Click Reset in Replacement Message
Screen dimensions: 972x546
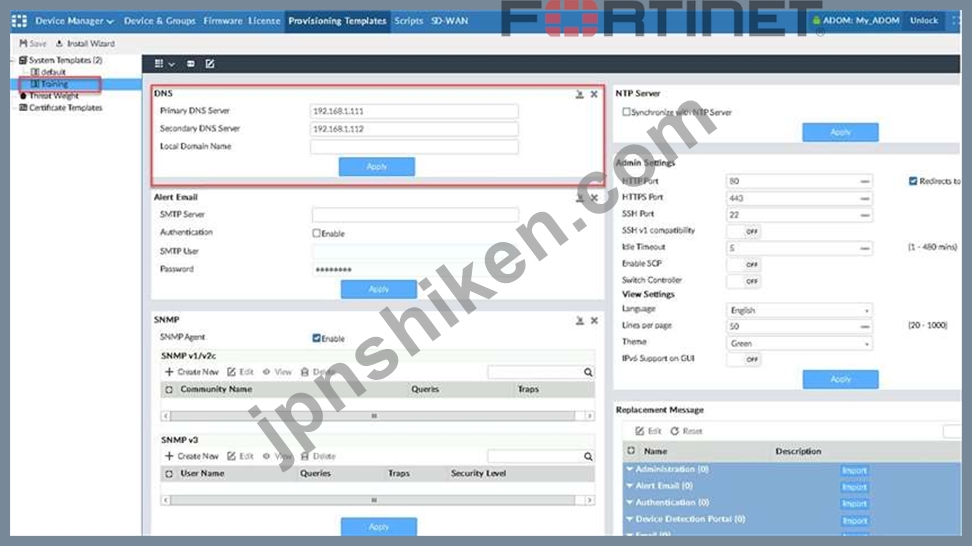point(686,431)
